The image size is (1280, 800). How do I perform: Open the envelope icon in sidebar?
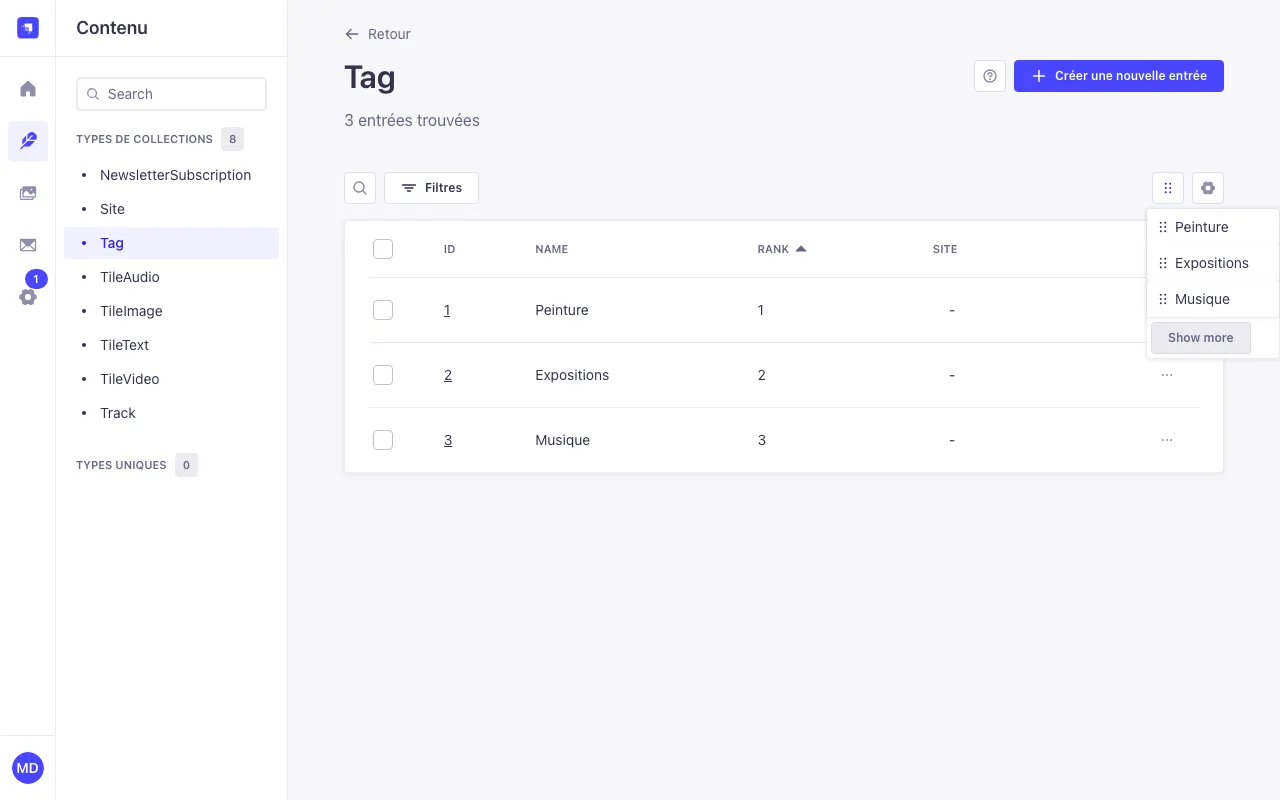click(x=28, y=245)
